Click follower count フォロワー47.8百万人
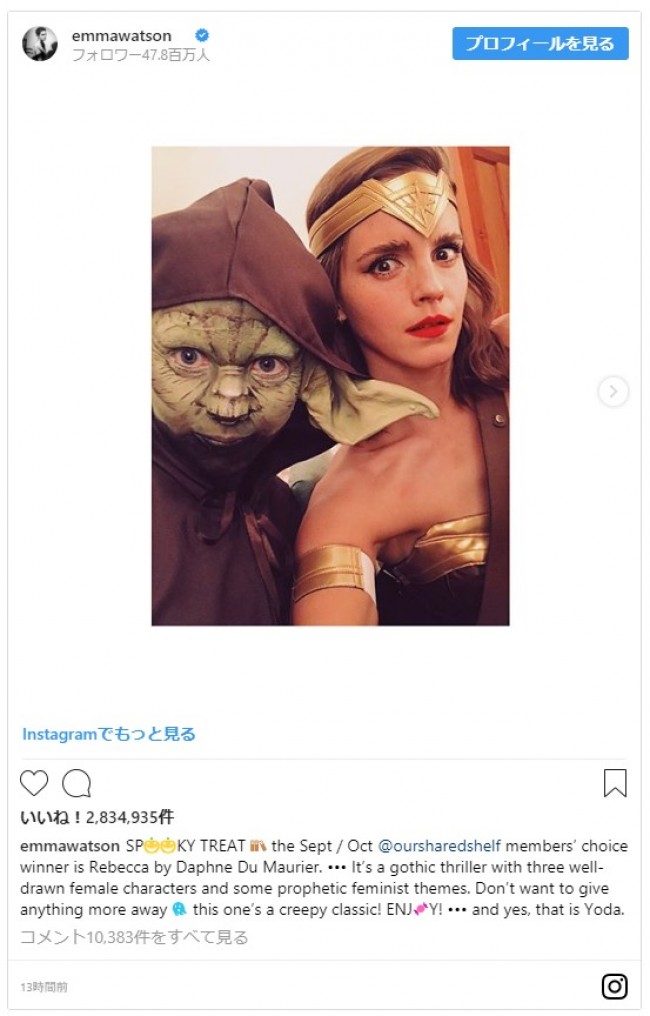650x1016 pixels. click(x=141, y=55)
